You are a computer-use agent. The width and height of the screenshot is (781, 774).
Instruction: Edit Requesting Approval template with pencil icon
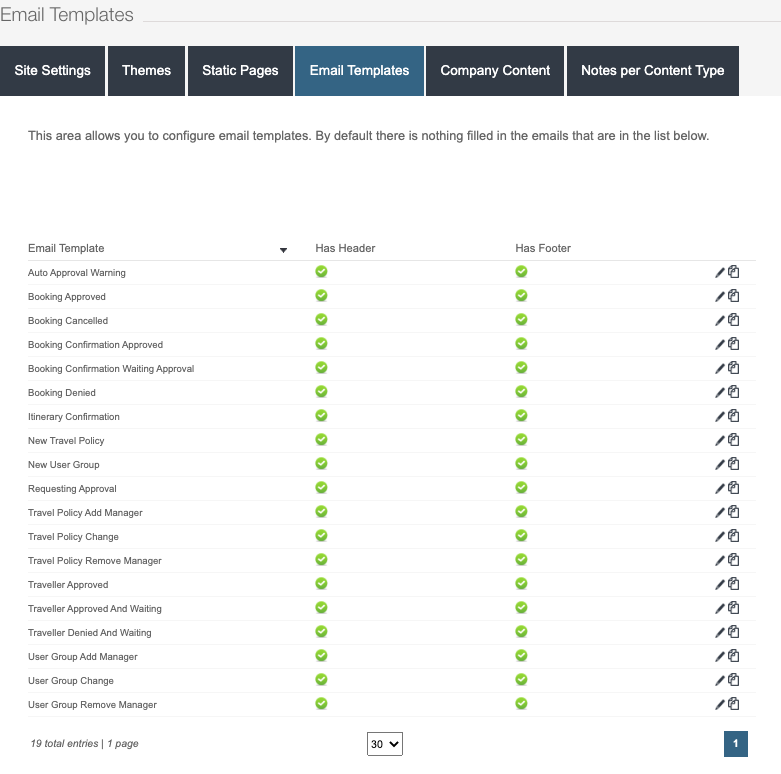click(720, 488)
